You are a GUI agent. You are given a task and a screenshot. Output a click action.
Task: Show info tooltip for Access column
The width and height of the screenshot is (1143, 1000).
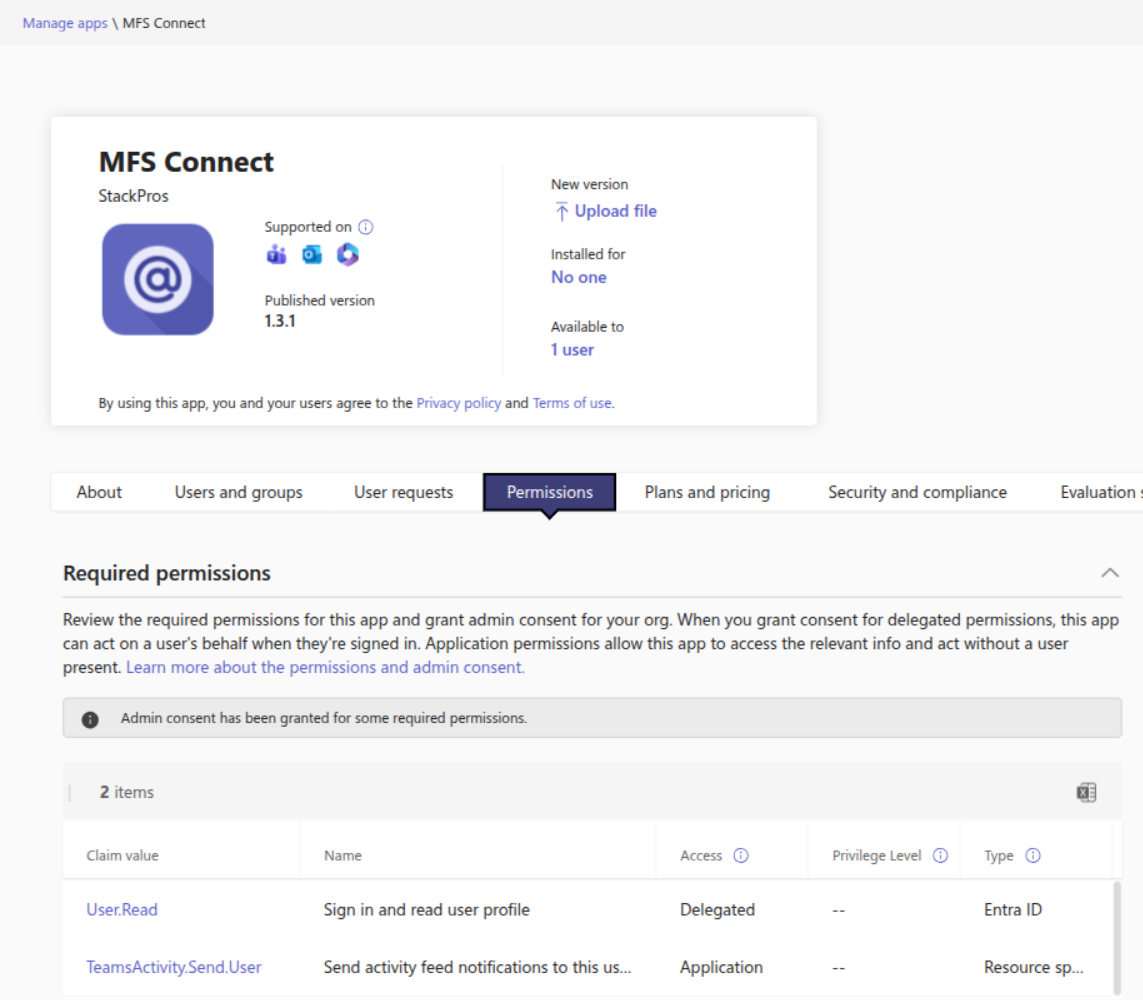tap(741, 856)
